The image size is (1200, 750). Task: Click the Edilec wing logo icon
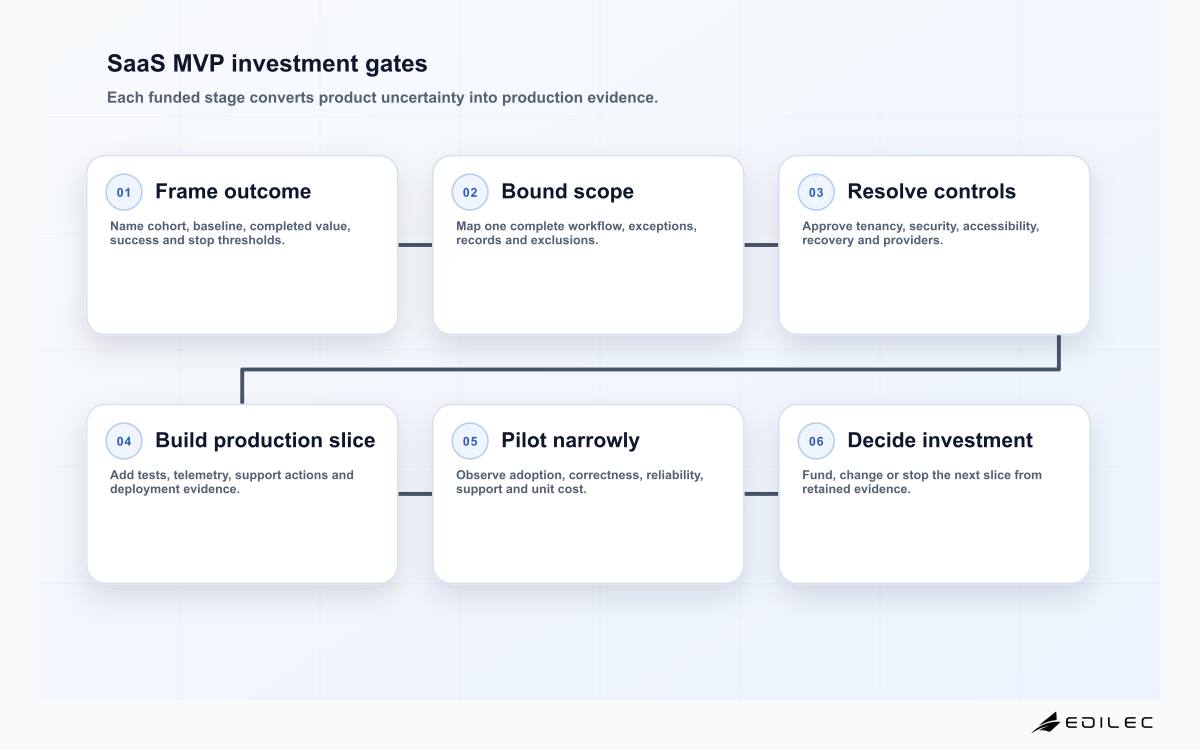1046,722
